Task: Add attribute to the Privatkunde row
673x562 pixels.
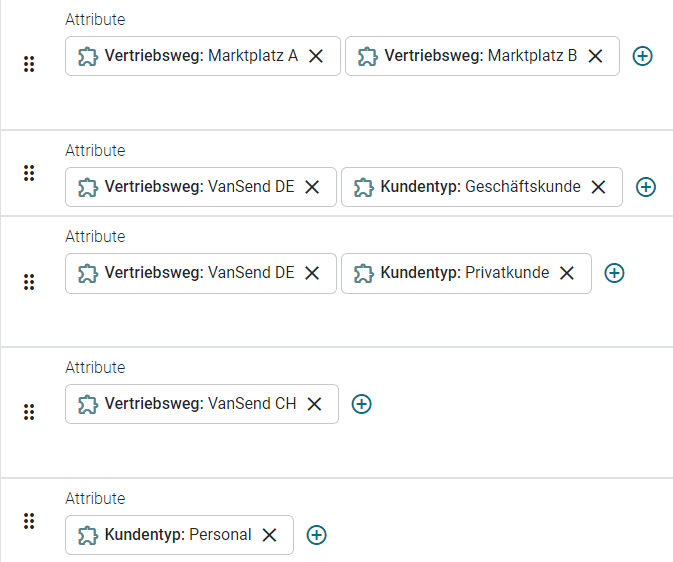Action: click(615, 273)
